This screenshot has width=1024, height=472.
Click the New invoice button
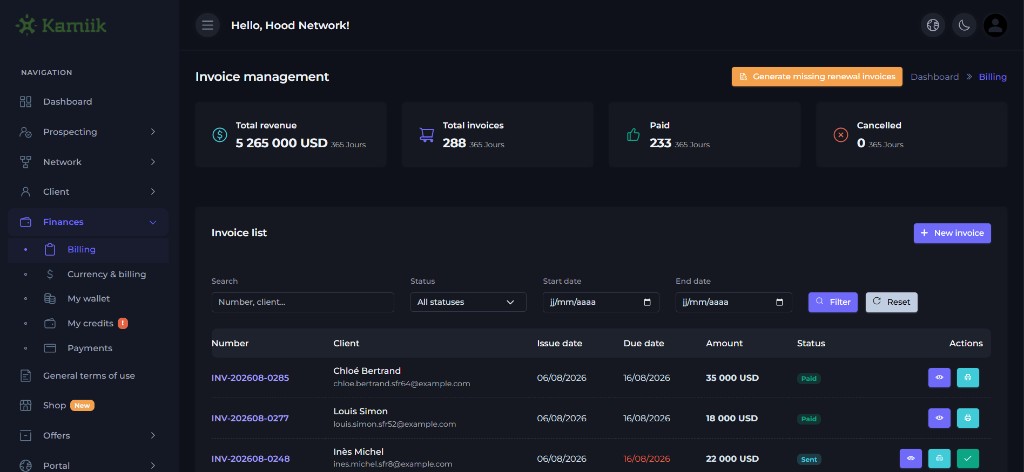(x=952, y=233)
